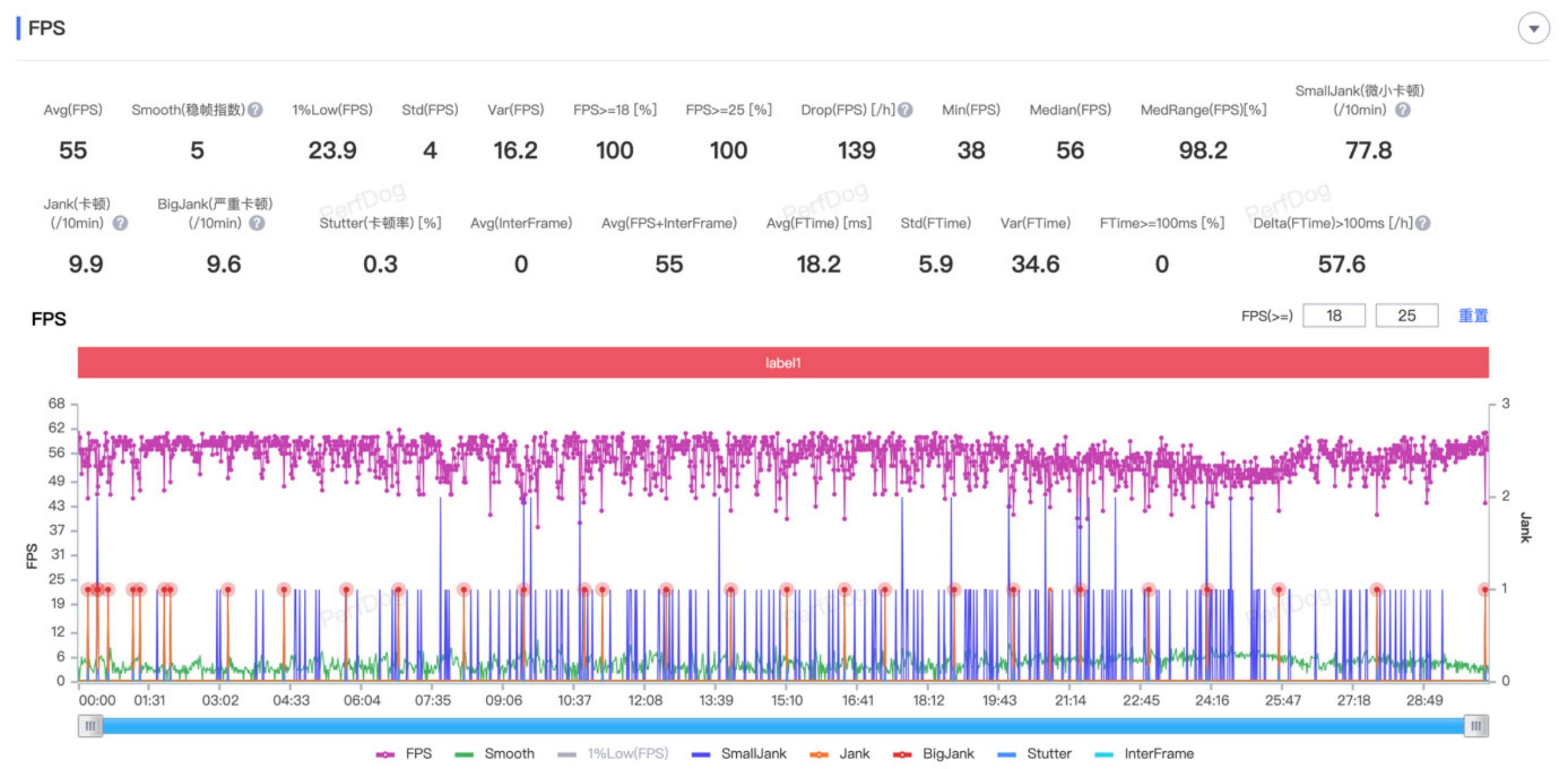Open the BigJank help question mark
The width and height of the screenshot is (1568, 769).
pyautogui.click(x=257, y=224)
